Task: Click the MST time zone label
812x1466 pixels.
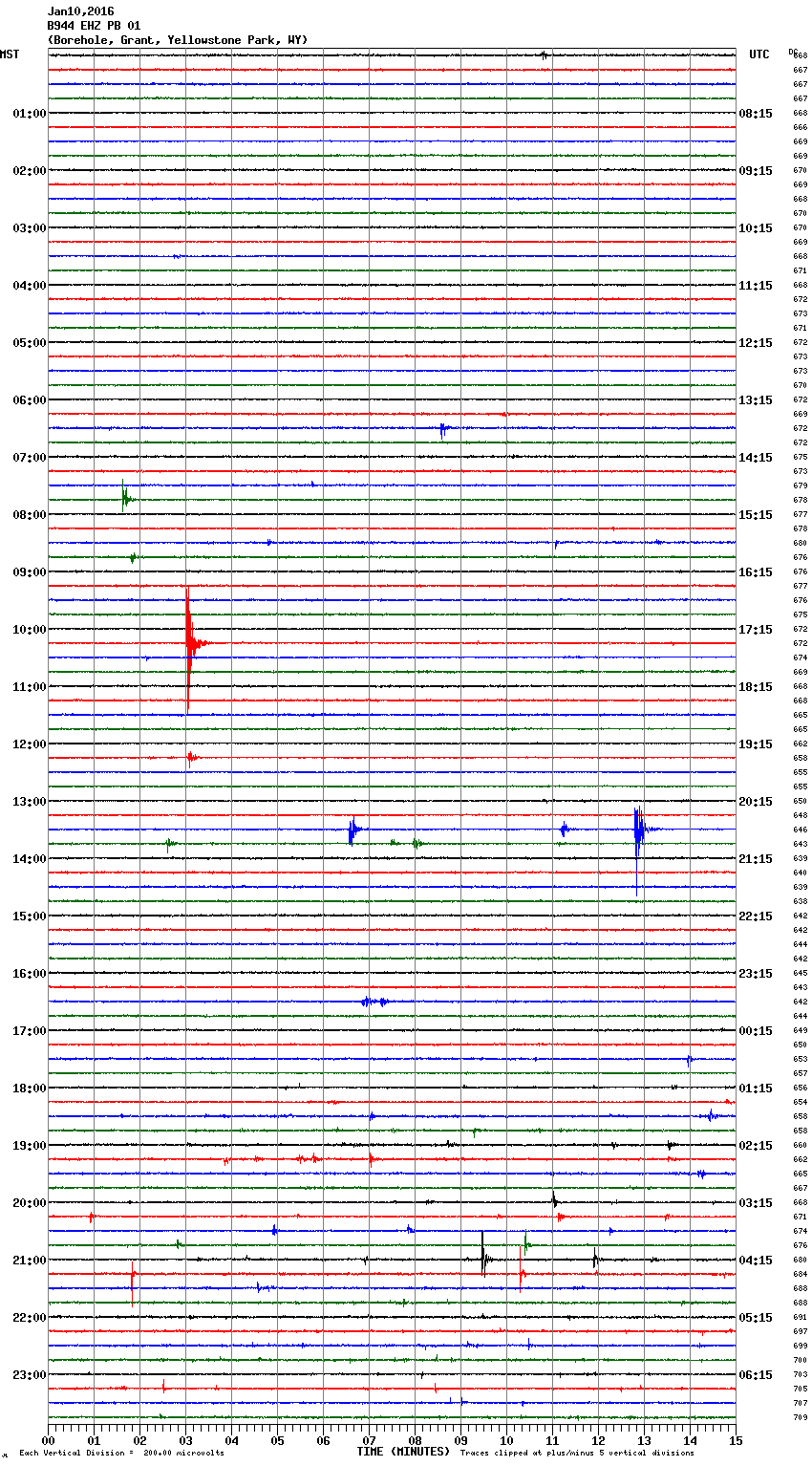Action: click(10, 54)
